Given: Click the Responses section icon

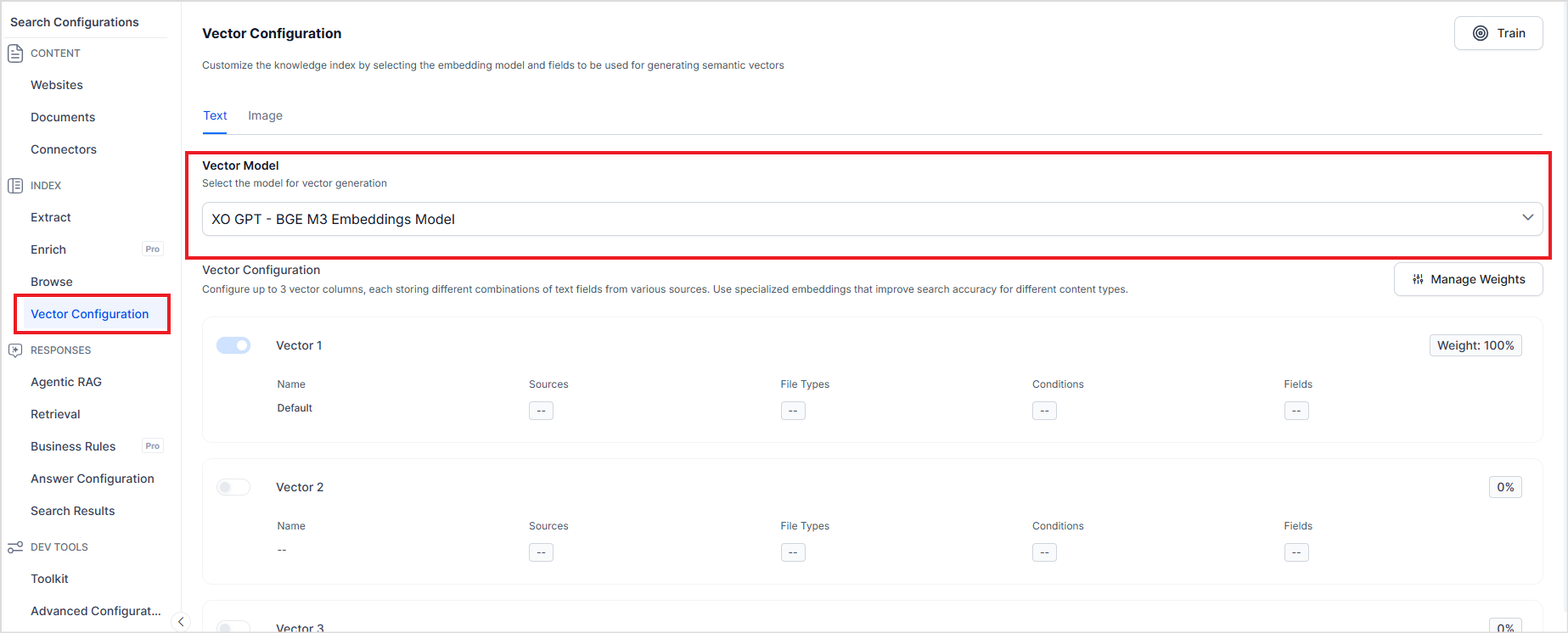Looking at the screenshot, I should (15, 350).
